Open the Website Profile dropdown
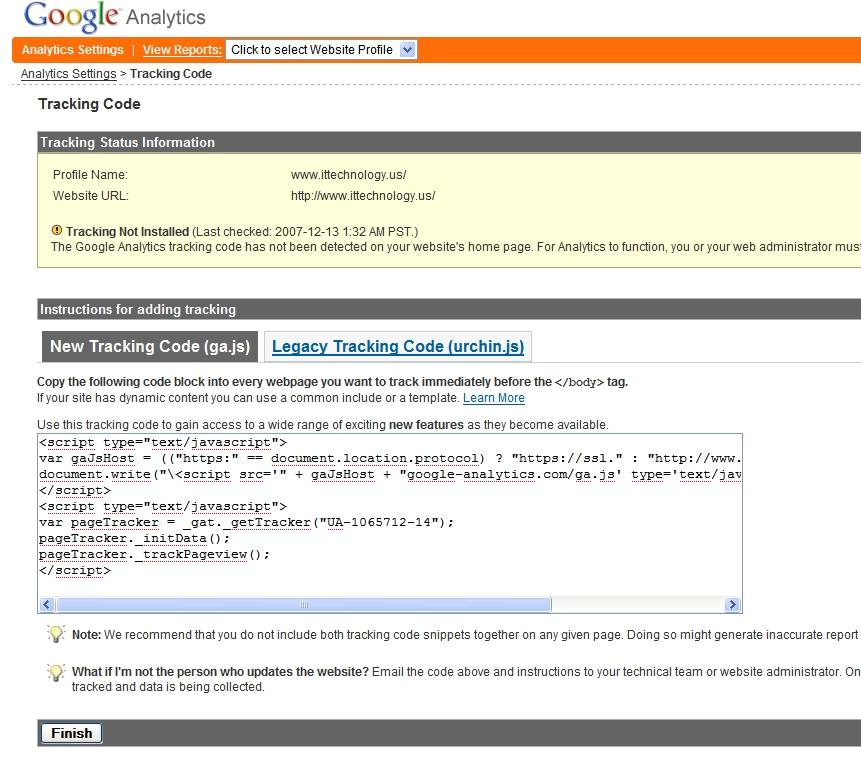 (321, 50)
